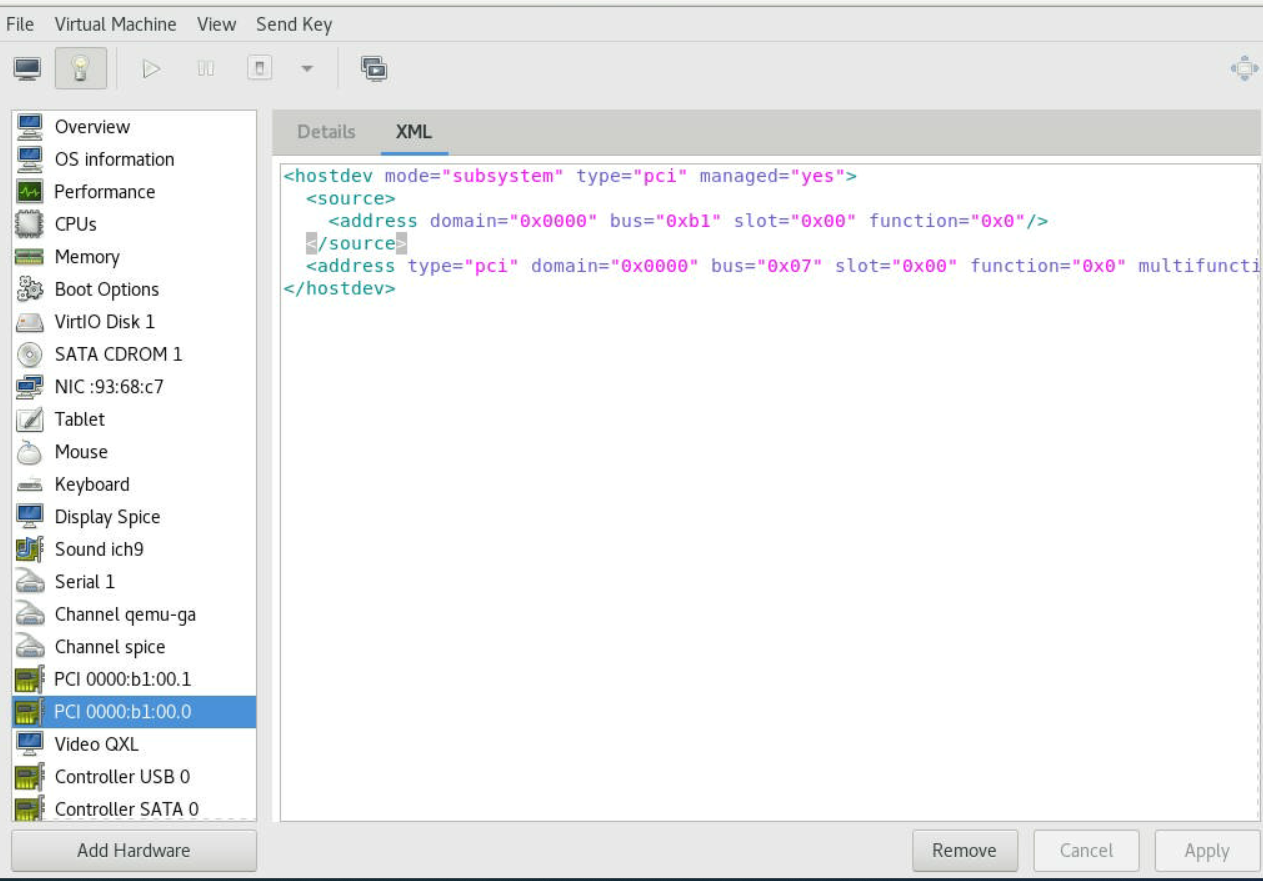Open the Send Key menu
Image resolution: width=1263 pixels, height=881 pixels.
294,24
